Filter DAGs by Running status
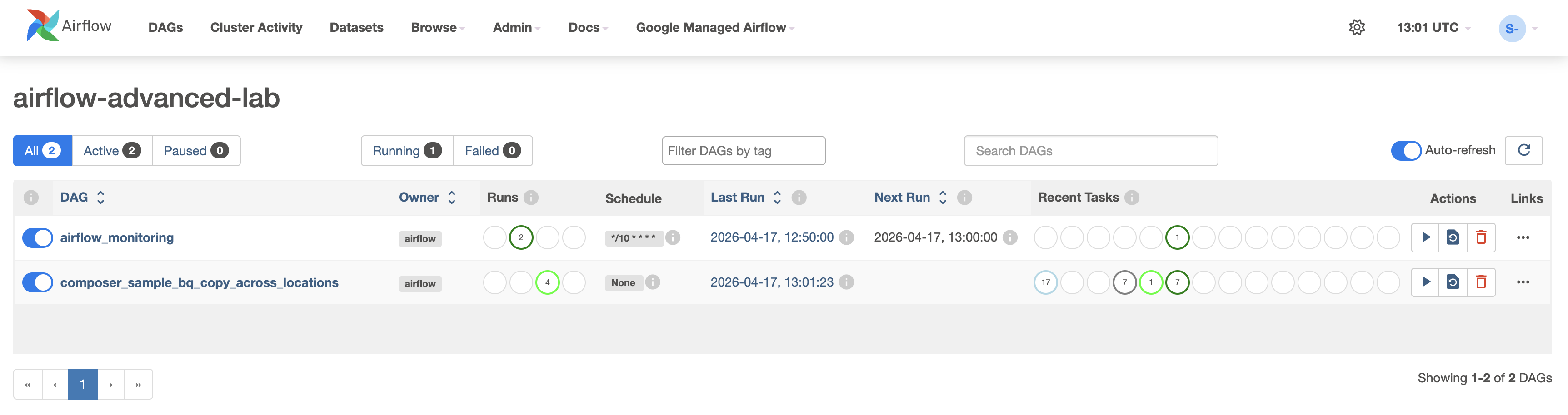 pyautogui.click(x=407, y=151)
